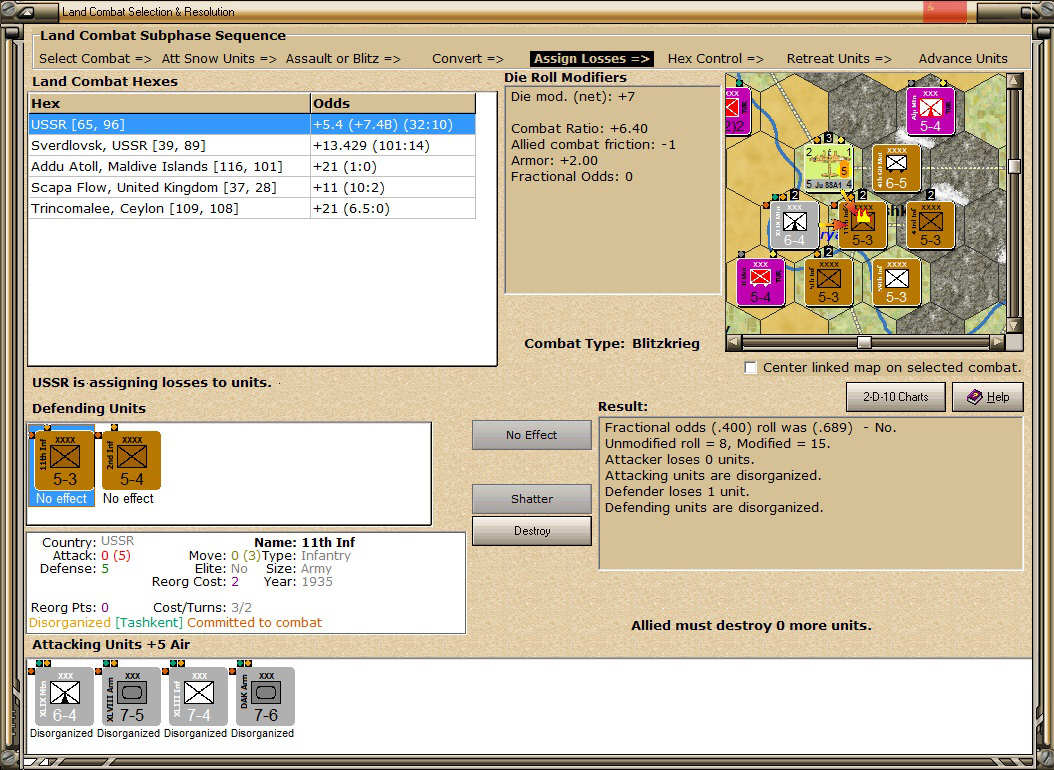Open the 2-D-10 Charts

coord(895,397)
